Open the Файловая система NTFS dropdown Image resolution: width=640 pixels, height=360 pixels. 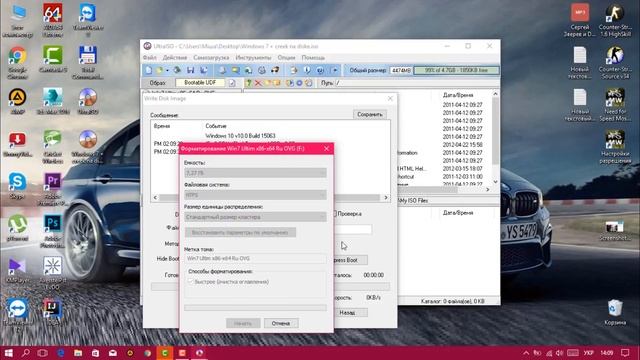click(x=255, y=195)
